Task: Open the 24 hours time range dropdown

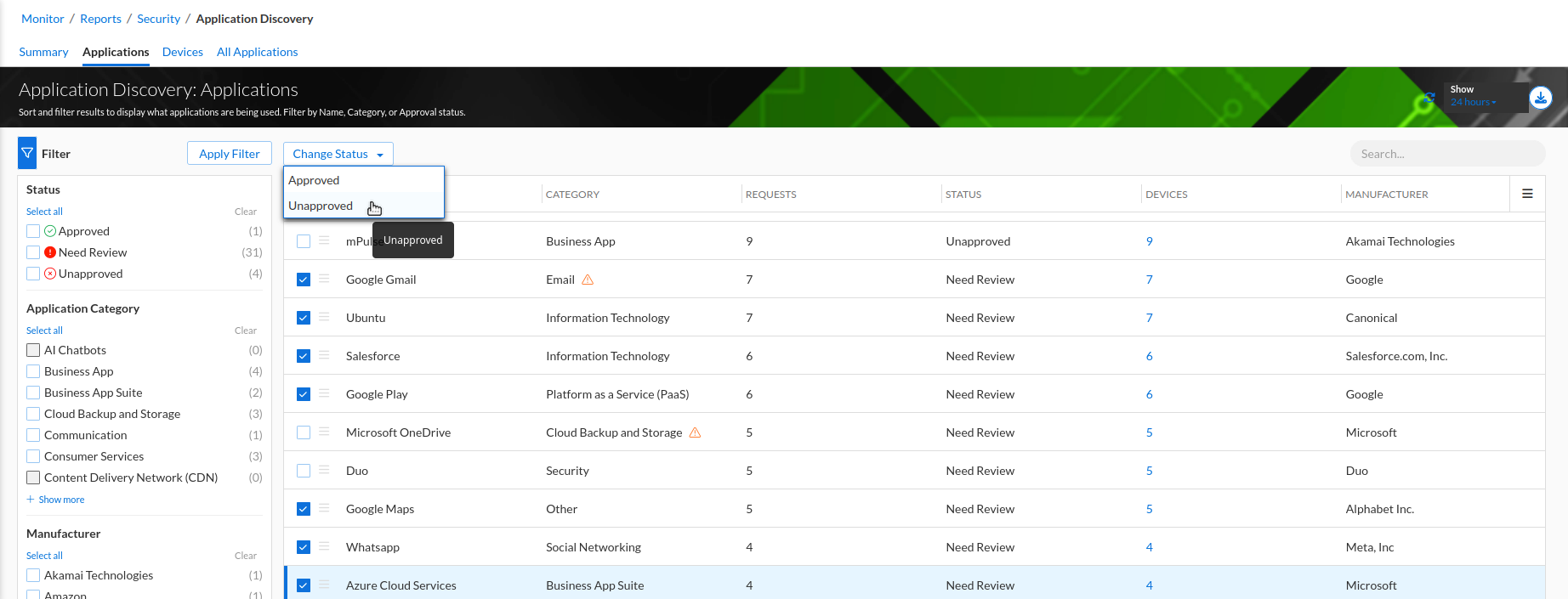Action: (1473, 102)
